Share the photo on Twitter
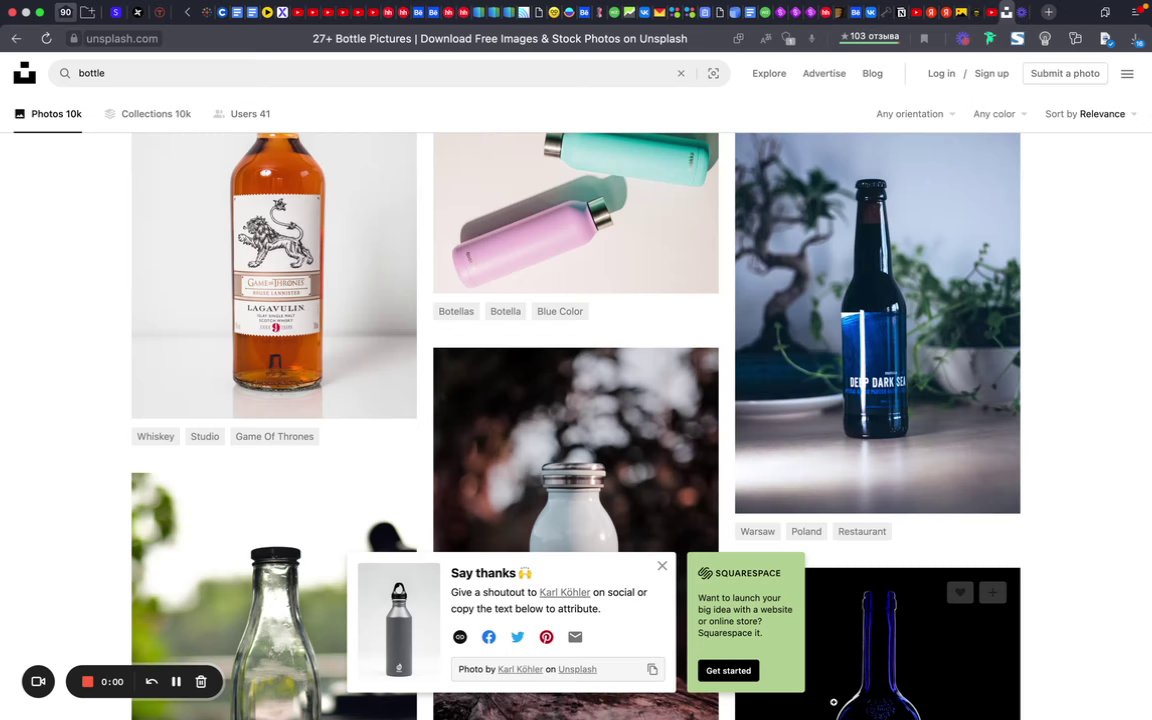Screen dimensions: 1152x720 517,637
